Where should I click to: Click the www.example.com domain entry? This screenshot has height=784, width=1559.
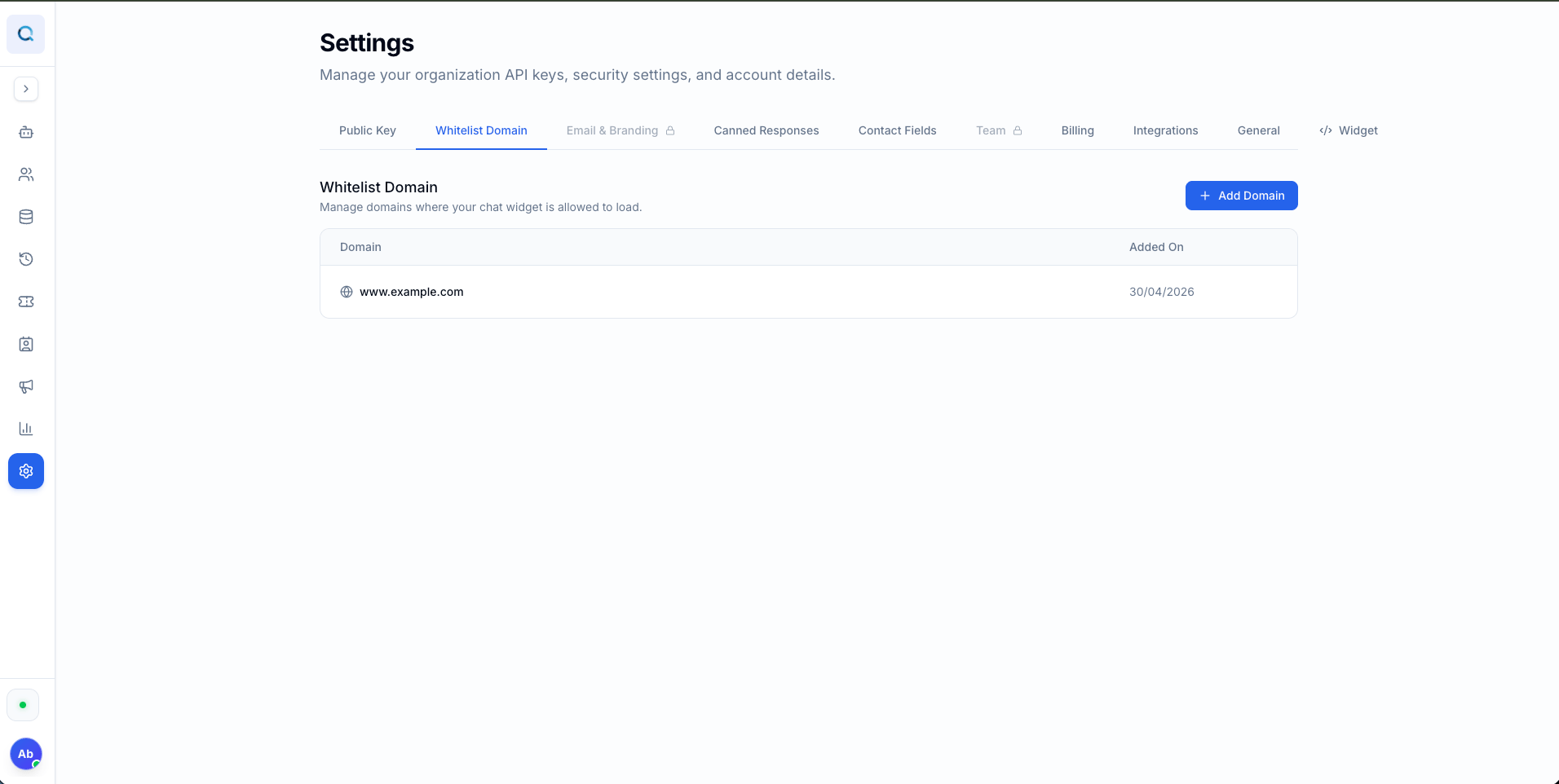[x=412, y=292]
